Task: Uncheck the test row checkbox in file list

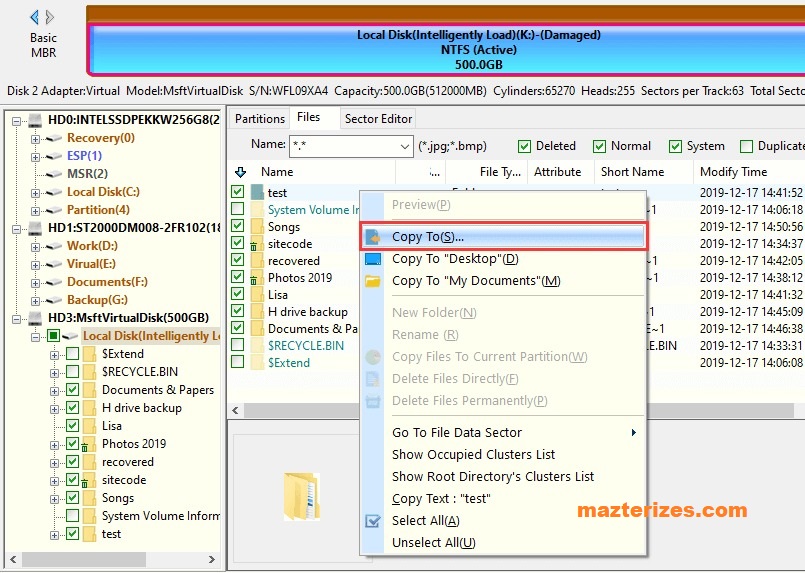Action: [x=237, y=192]
